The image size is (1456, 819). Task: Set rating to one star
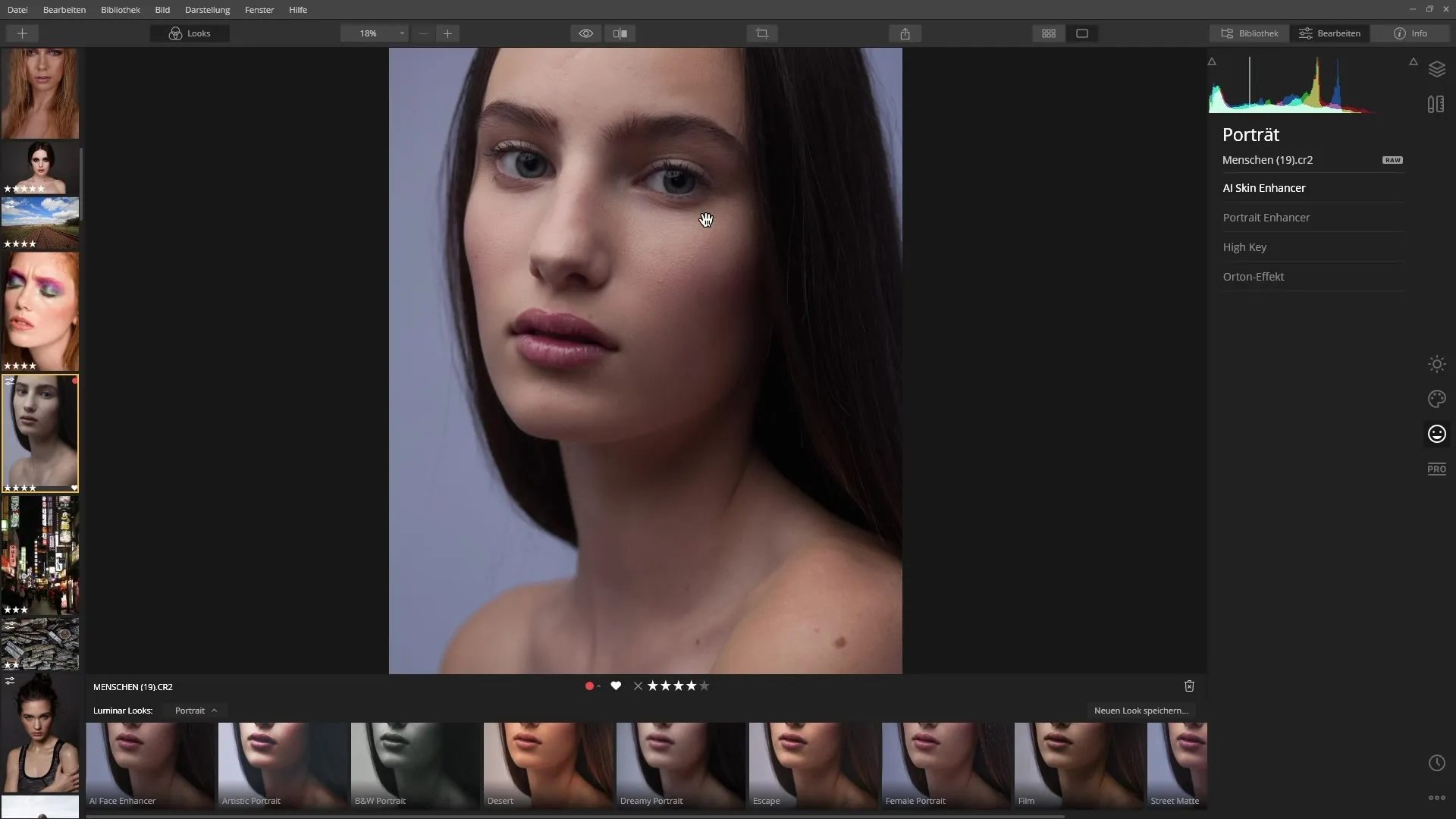point(653,686)
